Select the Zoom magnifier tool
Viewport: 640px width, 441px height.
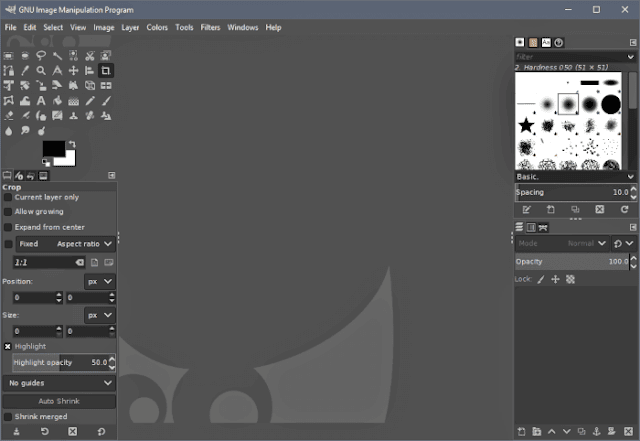coord(41,71)
